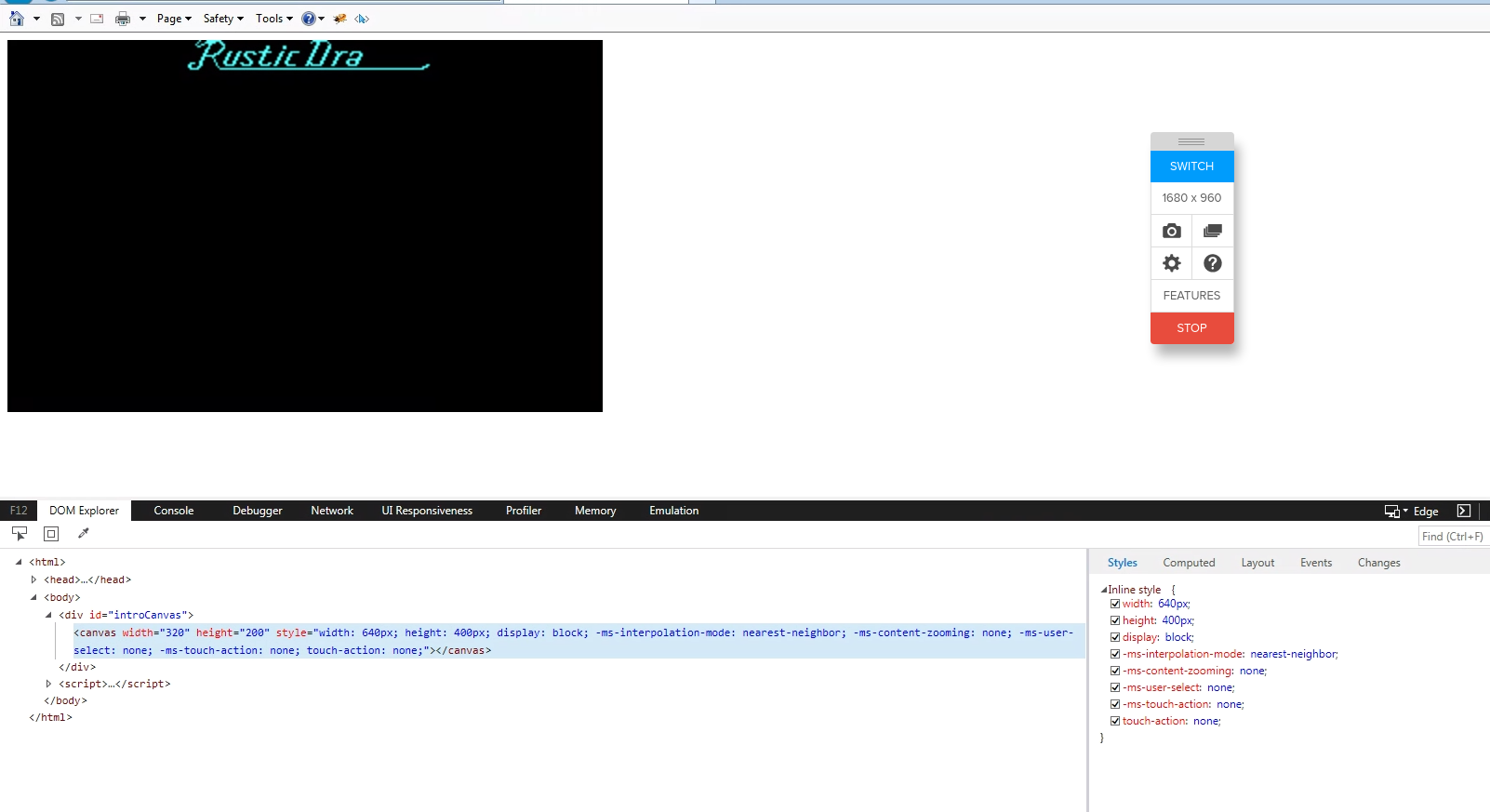Uncheck the touch-action: none property
This screenshot has width=1490, height=812.
coord(1115,721)
